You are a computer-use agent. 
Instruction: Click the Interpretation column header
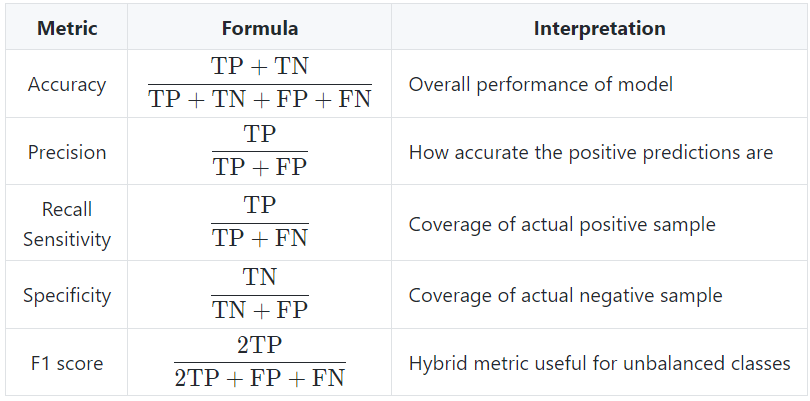coord(599,28)
